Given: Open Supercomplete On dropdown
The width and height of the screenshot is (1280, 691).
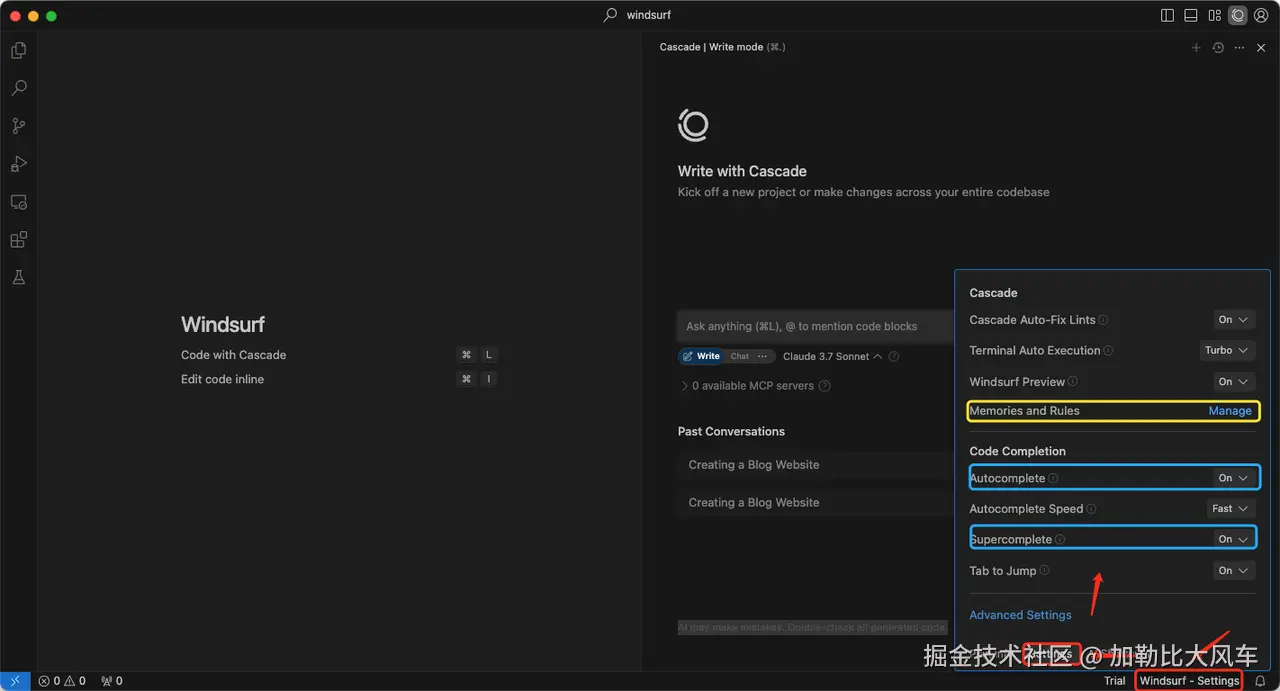Looking at the screenshot, I should point(1233,539).
